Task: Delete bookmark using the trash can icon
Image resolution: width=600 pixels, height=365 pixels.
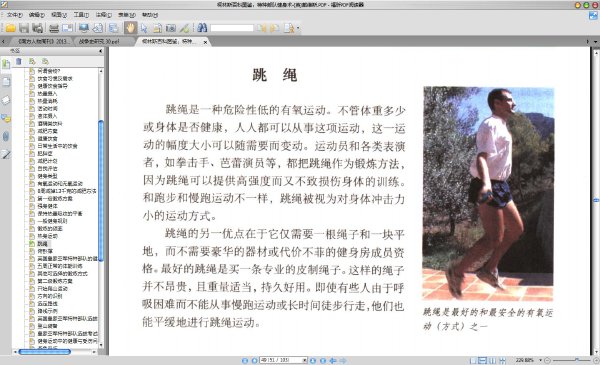Action: click(19, 61)
